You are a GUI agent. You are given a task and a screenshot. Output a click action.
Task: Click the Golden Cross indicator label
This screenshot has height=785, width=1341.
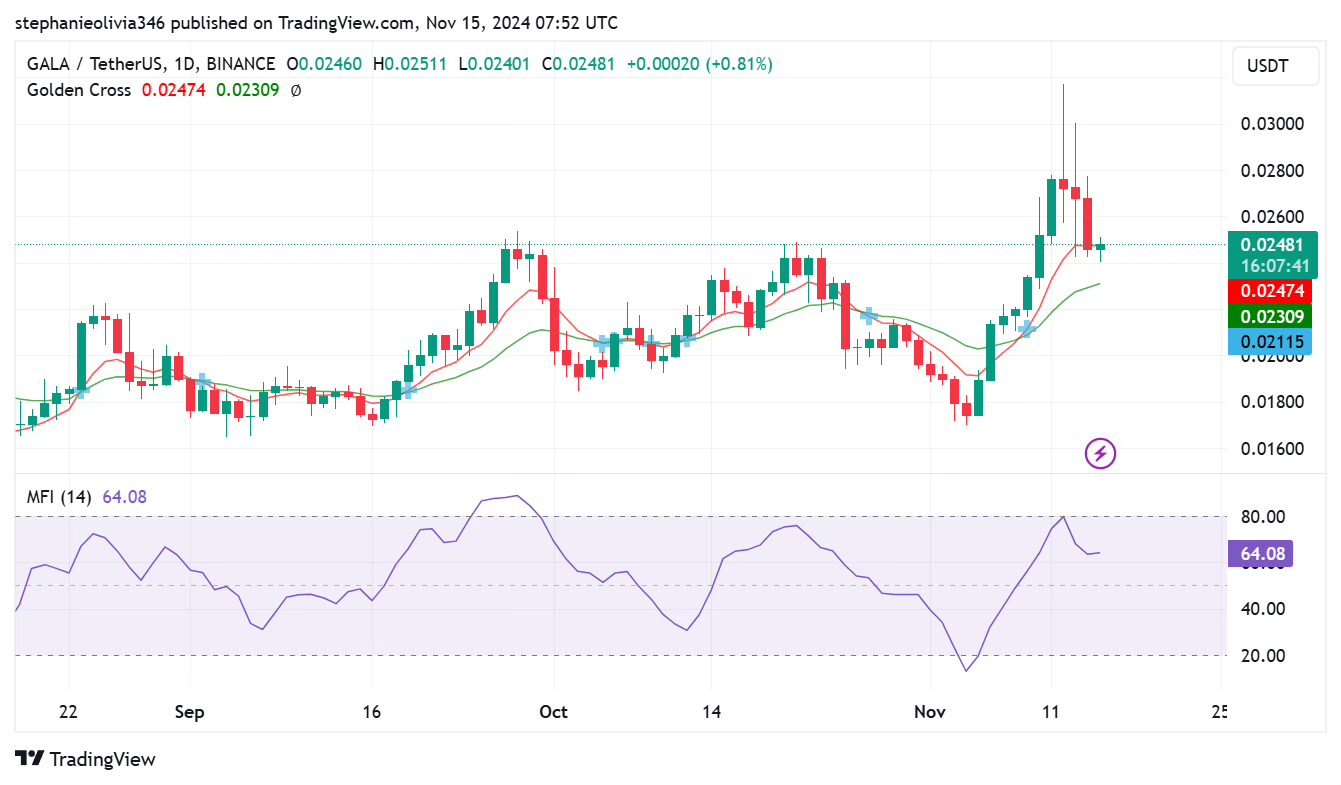(x=79, y=90)
